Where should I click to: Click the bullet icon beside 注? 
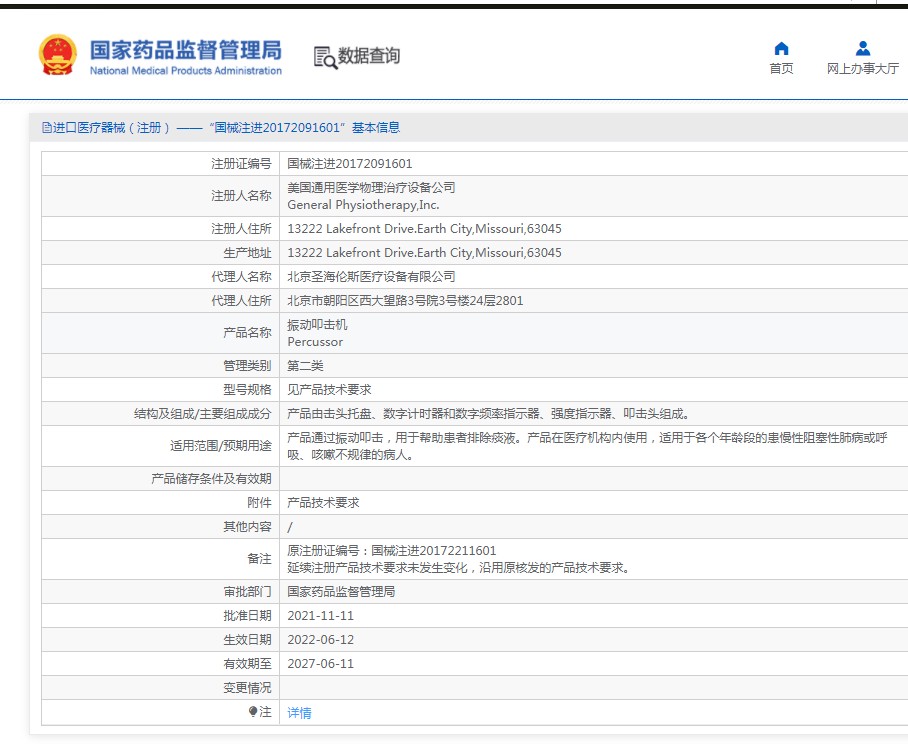point(253,712)
